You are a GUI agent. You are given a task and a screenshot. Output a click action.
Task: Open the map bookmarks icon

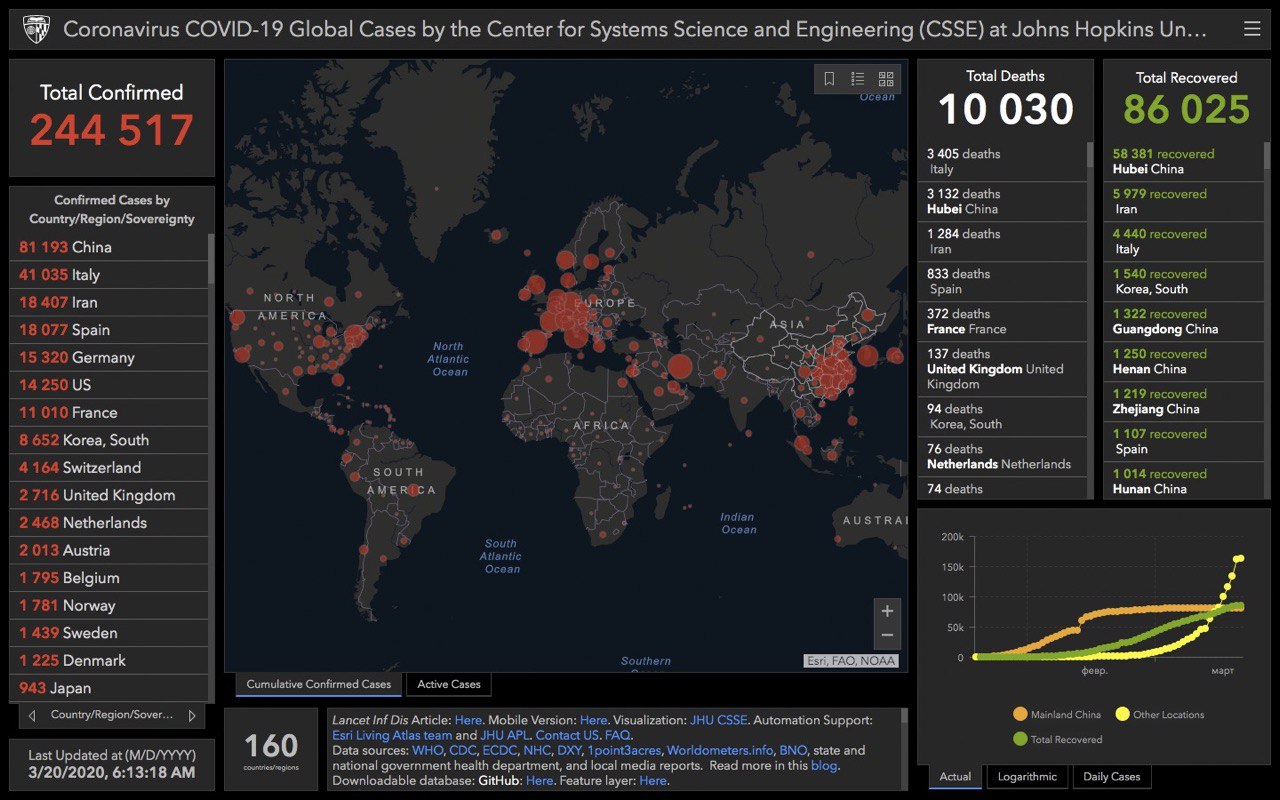point(829,79)
